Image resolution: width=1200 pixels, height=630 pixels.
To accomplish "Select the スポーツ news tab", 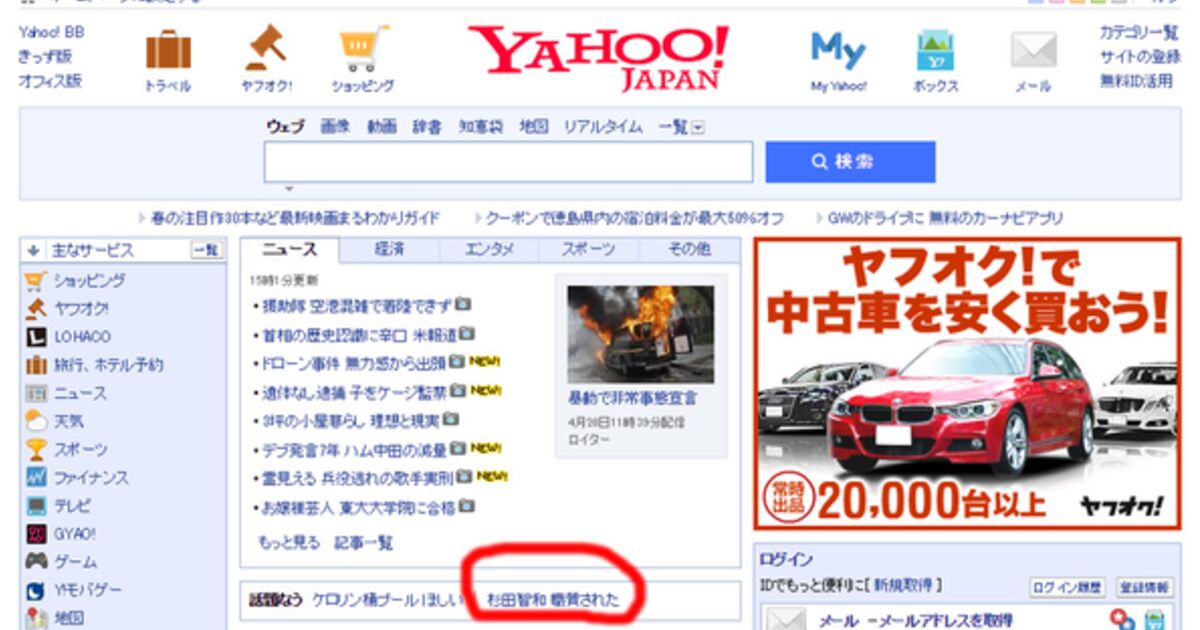I will (588, 250).
